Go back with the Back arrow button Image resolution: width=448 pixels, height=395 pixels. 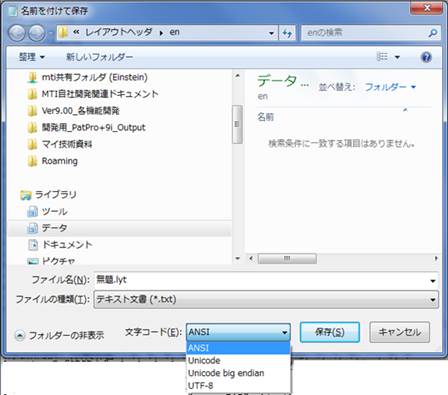[x=17, y=33]
